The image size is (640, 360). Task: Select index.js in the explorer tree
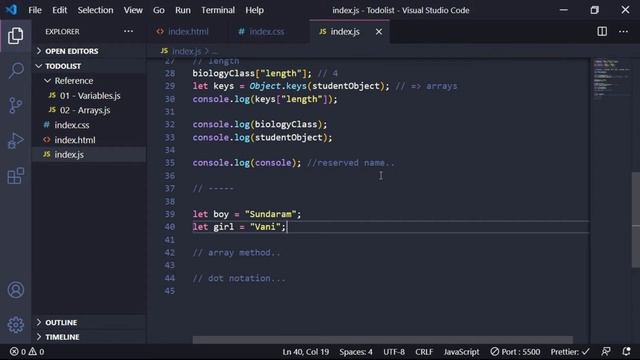point(89,154)
